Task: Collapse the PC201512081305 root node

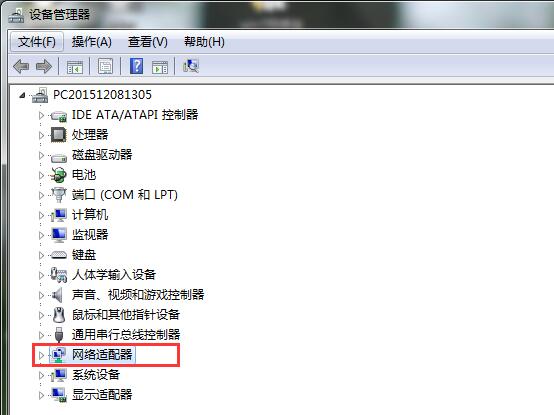Action: 22,95
